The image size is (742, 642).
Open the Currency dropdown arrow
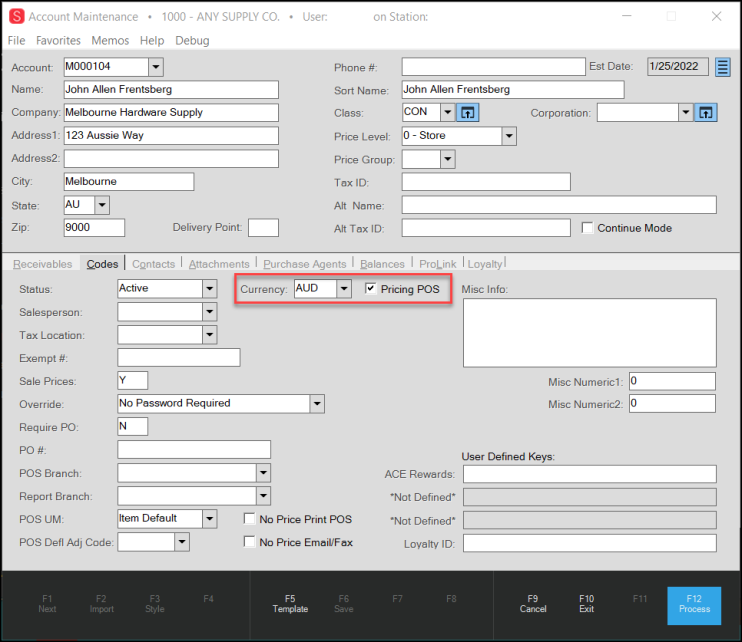pos(344,289)
